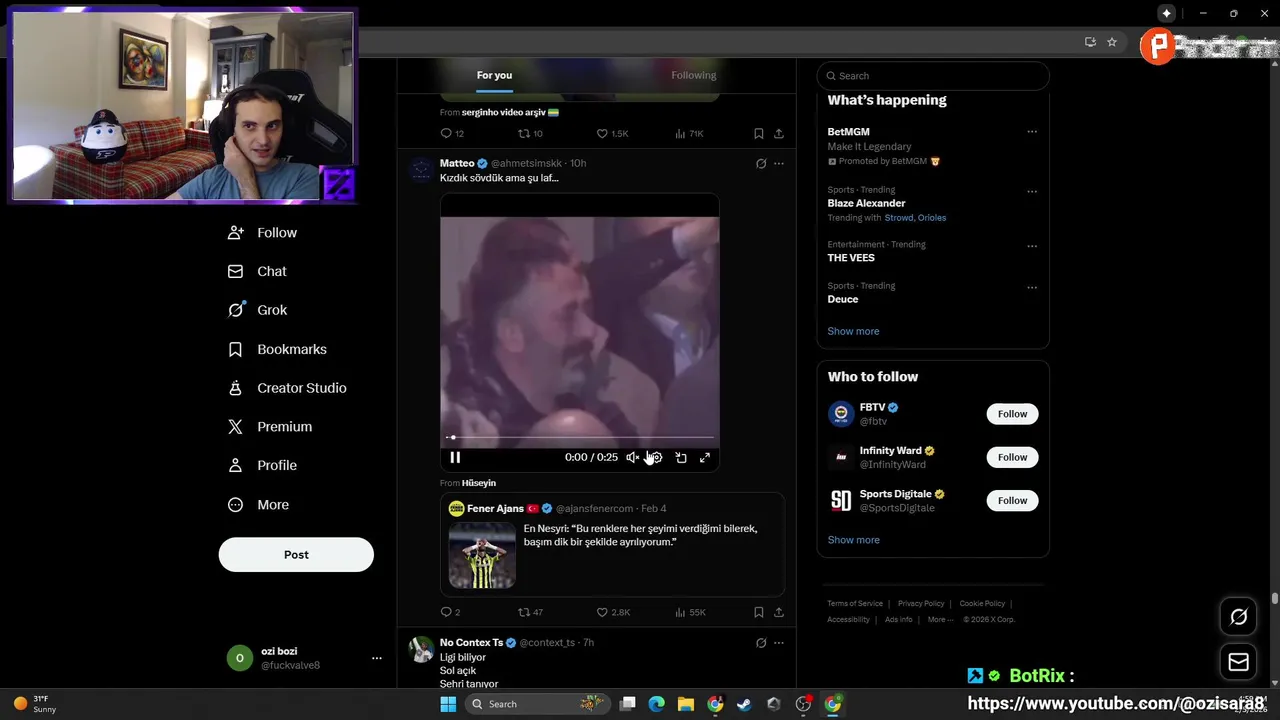Repost Matteo's post showing 47 reposts
Image resolution: width=1280 pixels, height=720 pixels.
[x=530, y=612]
